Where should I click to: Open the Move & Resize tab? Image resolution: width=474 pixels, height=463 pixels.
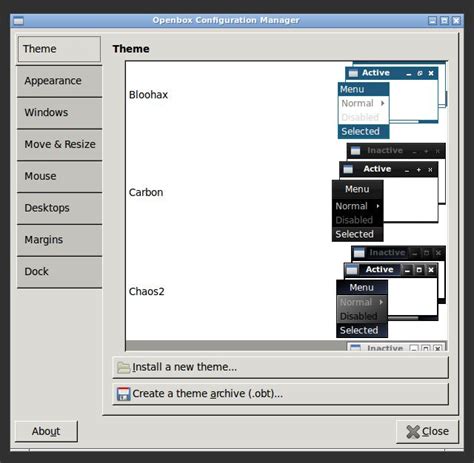59,145
